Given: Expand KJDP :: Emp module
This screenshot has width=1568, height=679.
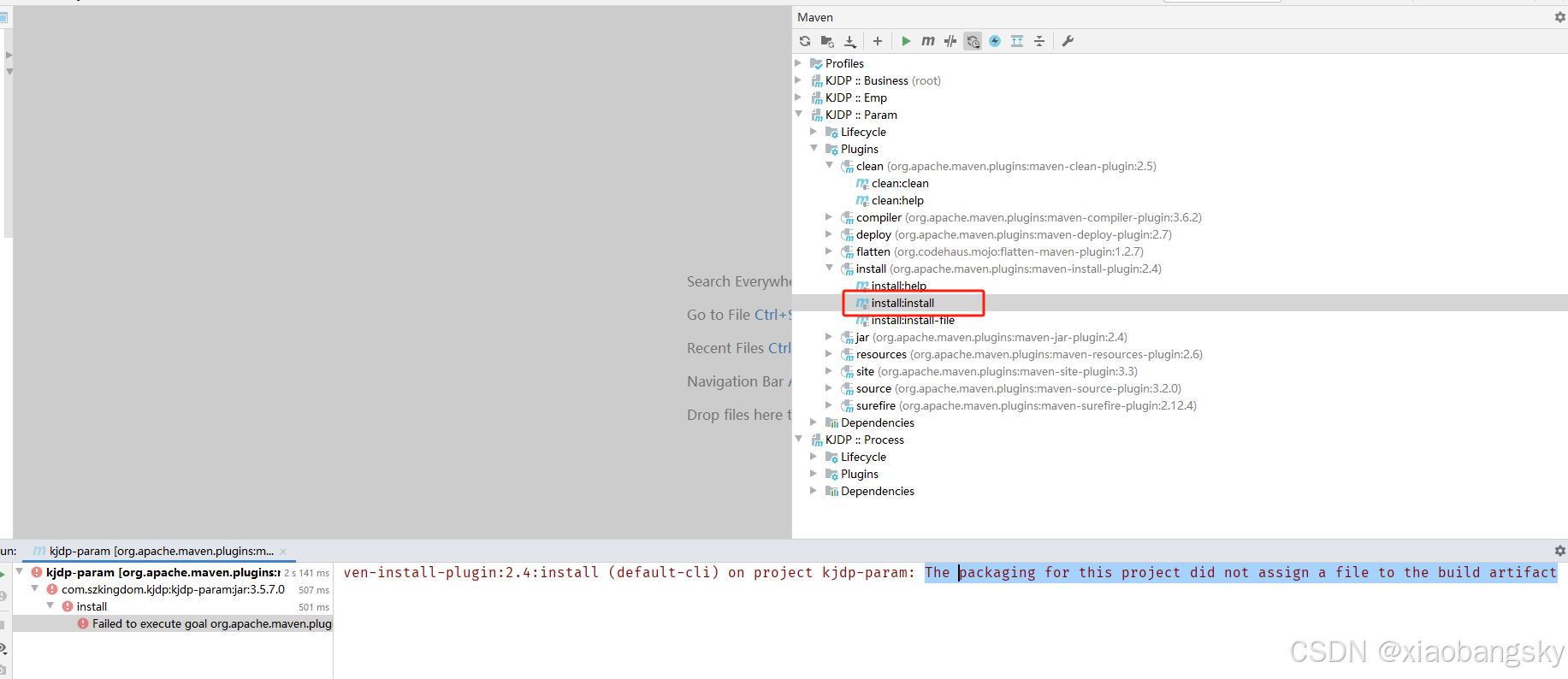Looking at the screenshot, I should [798, 97].
